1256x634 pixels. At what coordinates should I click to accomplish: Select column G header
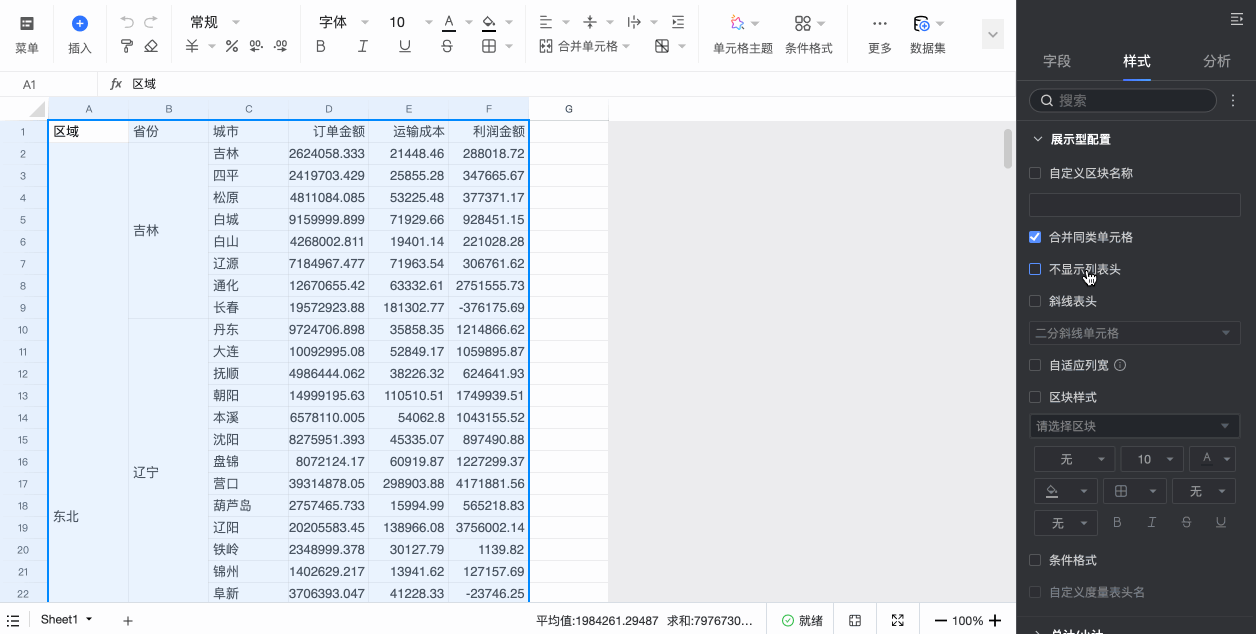point(569,109)
